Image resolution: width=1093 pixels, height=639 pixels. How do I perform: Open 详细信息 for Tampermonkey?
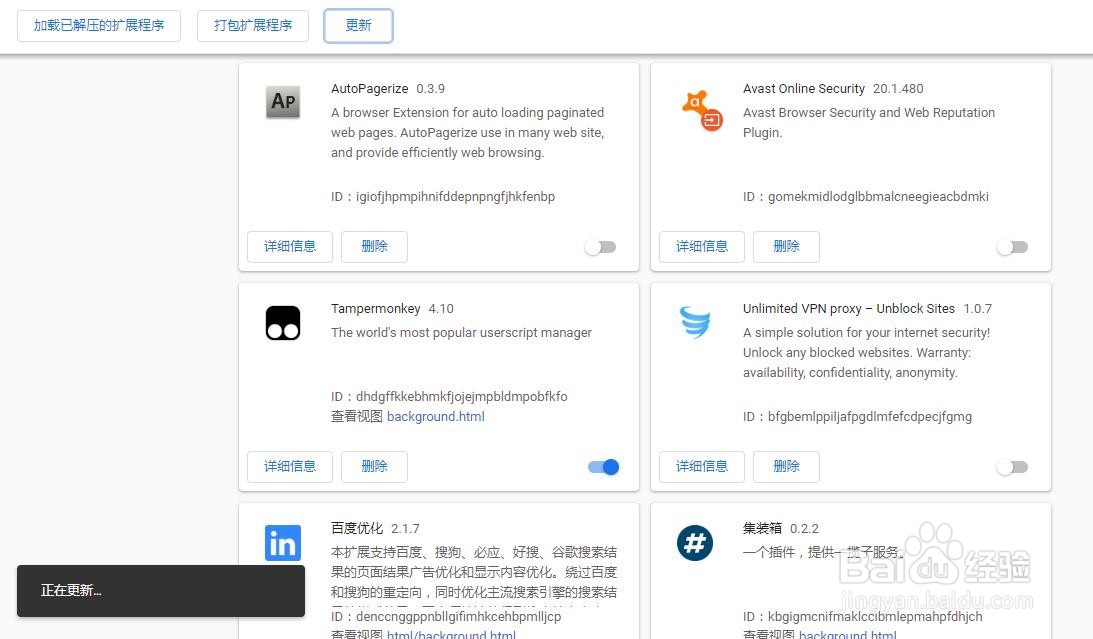click(x=290, y=467)
